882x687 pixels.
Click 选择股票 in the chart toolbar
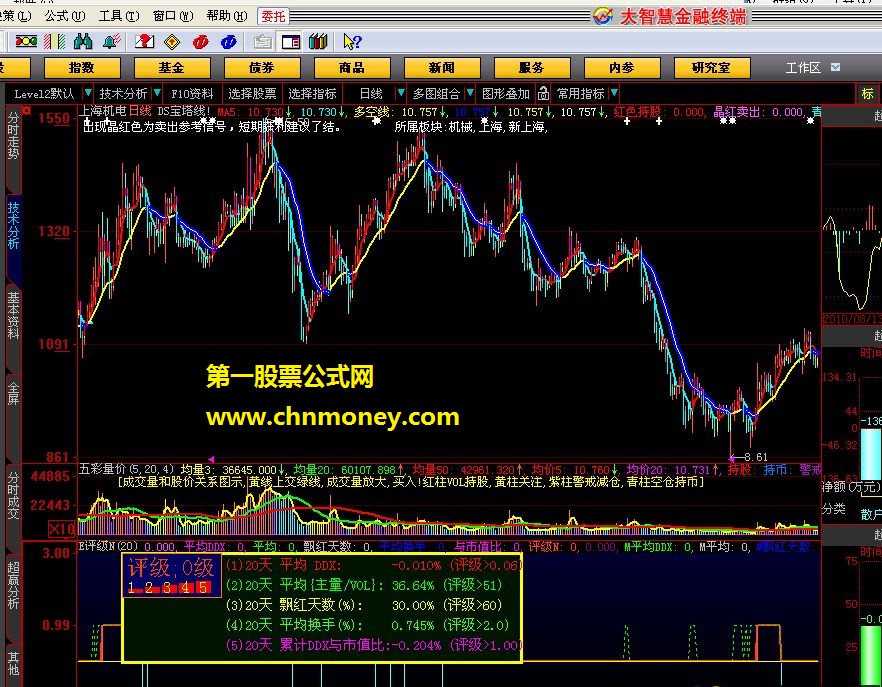(252, 93)
